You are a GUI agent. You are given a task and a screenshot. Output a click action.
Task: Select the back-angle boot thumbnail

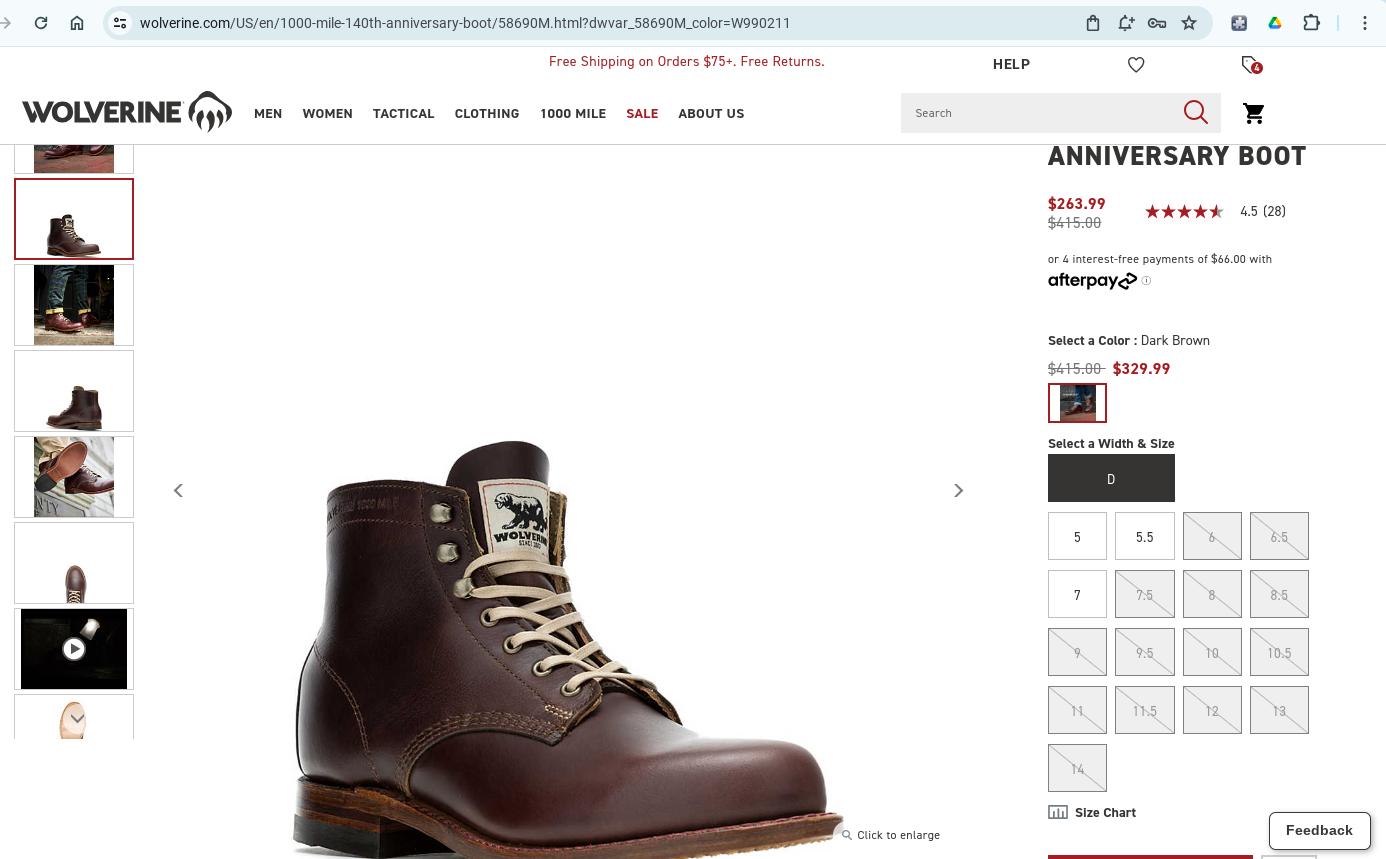point(74,391)
